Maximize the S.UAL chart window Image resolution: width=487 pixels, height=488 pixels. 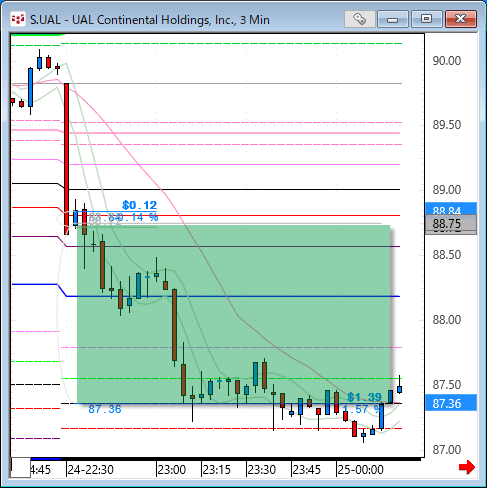[426, 19]
